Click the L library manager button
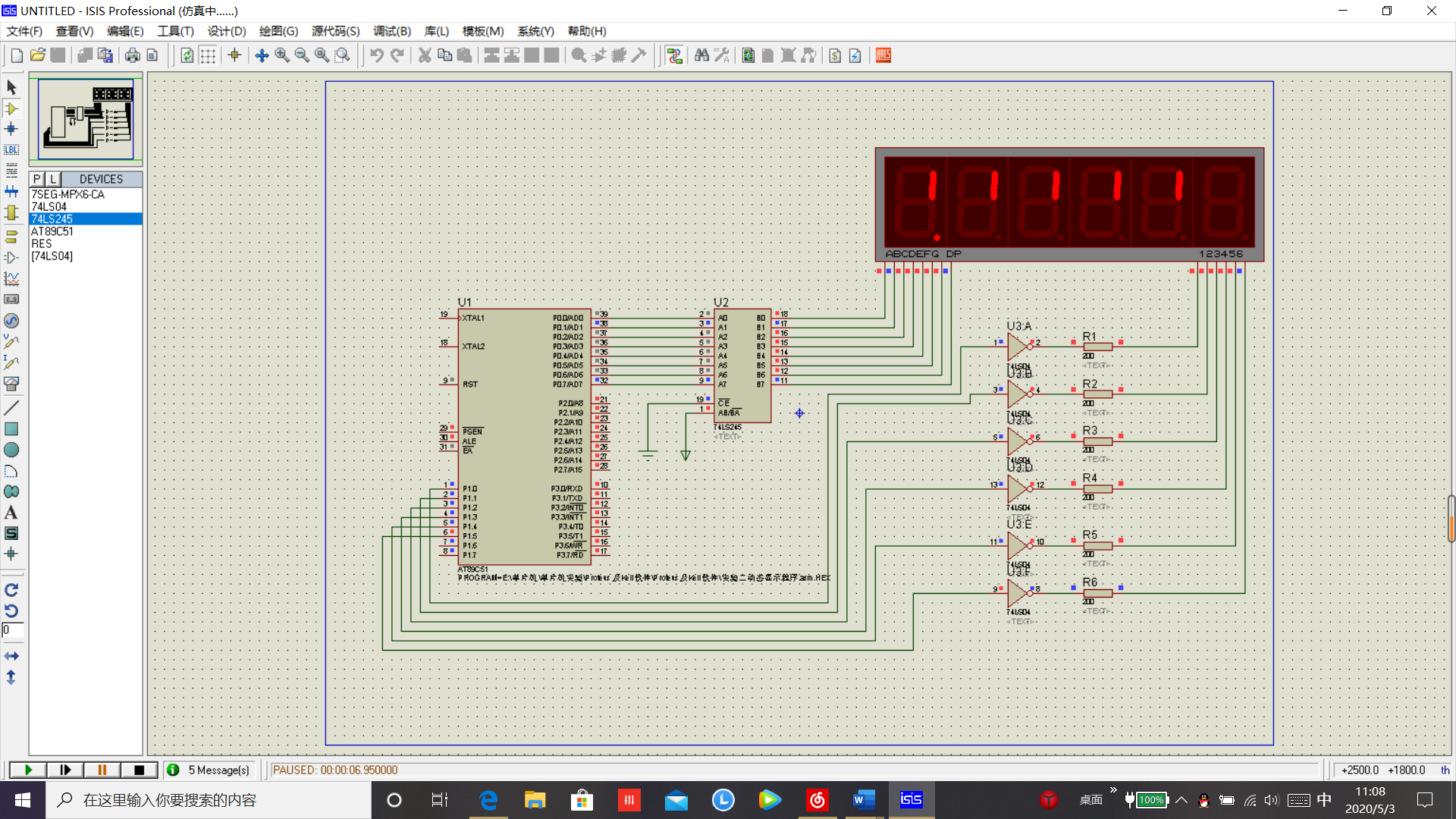1456x819 pixels. tap(53, 179)
